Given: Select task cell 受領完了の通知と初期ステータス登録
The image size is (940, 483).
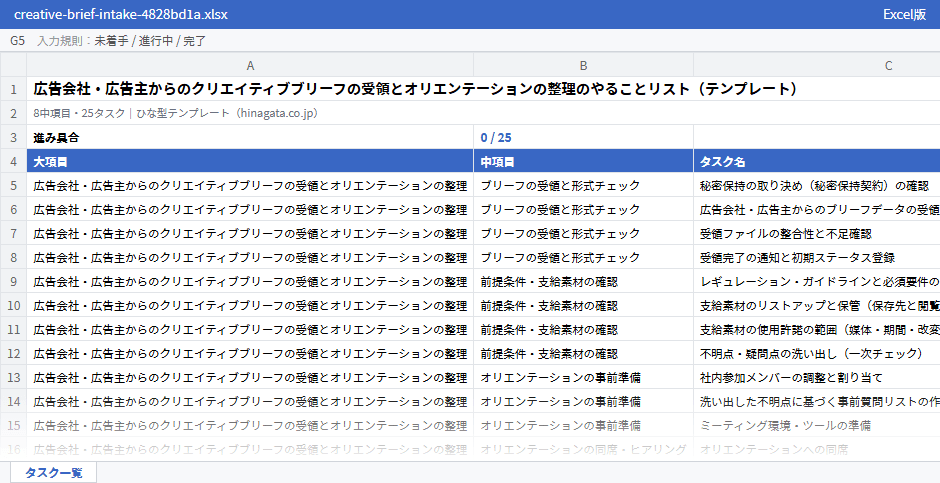Looking at the screenshot, I should [817, 257].
